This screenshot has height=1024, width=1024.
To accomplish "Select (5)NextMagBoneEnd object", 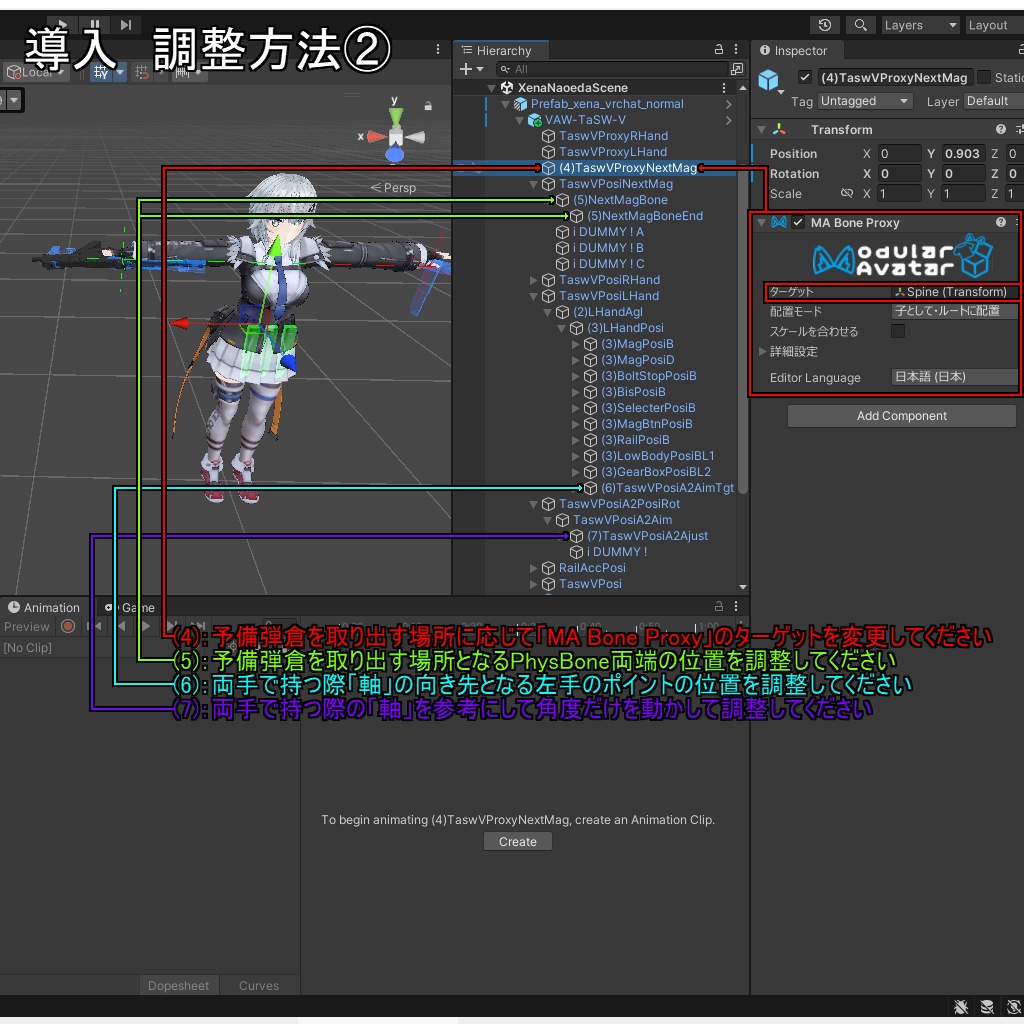I will pyautogui.click(x=645, y=216).
